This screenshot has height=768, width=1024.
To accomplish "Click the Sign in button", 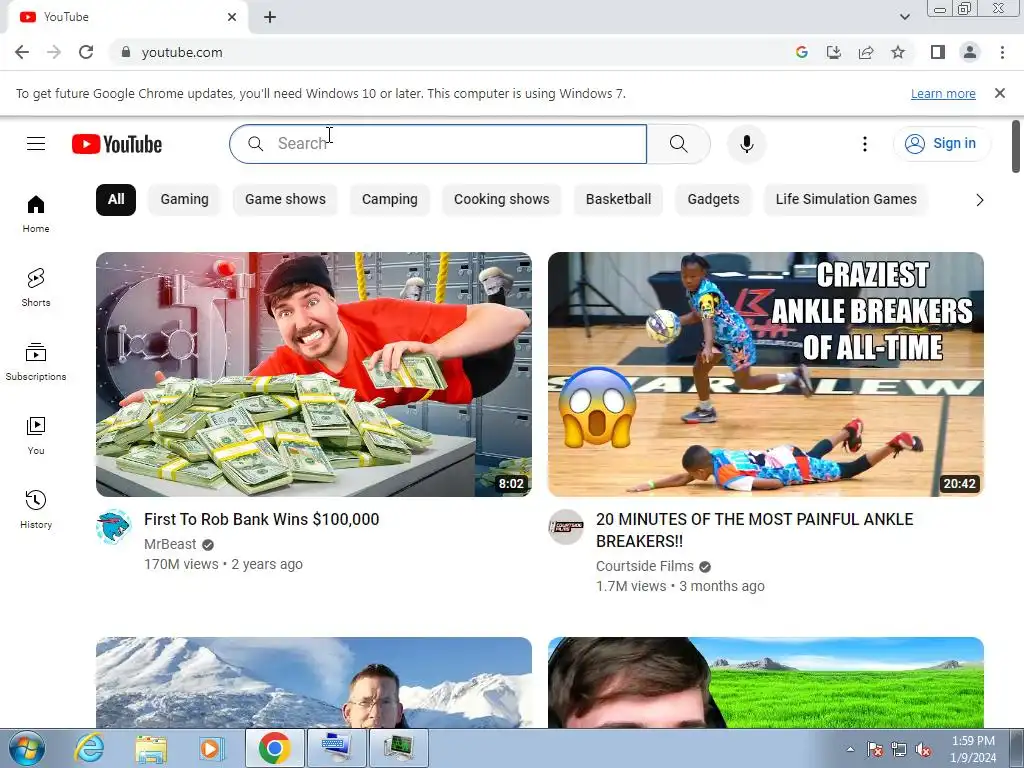I will (942, 144).
